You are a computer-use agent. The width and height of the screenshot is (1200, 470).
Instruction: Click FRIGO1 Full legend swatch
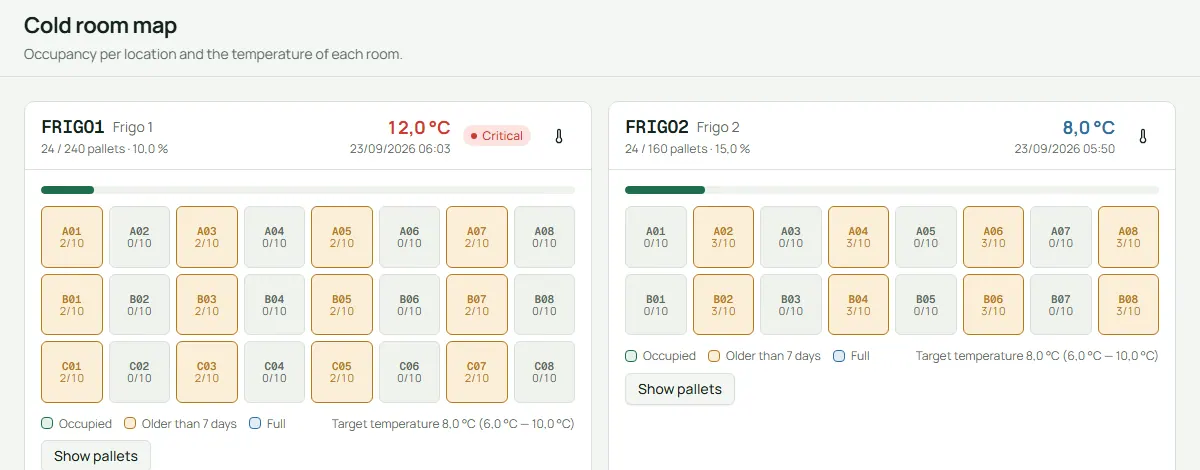coord(255,424)
